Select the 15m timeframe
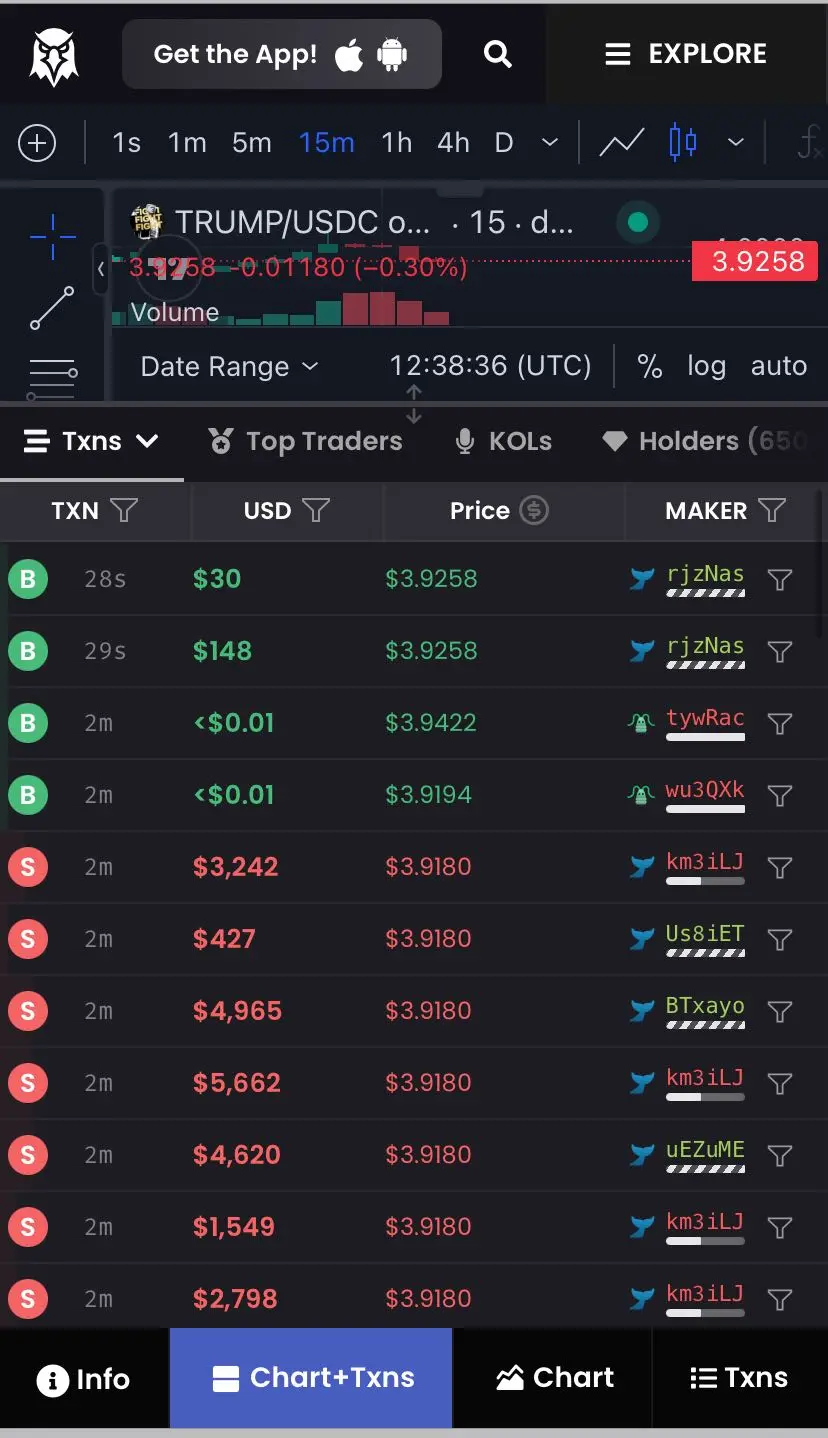 (x=327, y=143)
